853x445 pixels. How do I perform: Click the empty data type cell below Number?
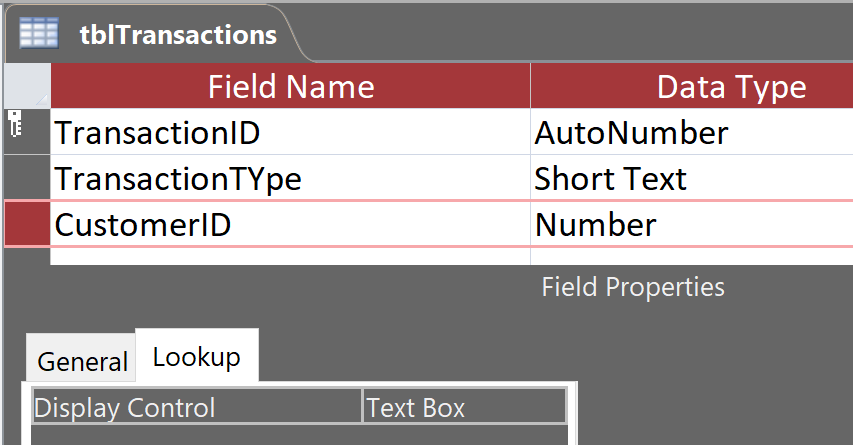click(x=690, y=257)
